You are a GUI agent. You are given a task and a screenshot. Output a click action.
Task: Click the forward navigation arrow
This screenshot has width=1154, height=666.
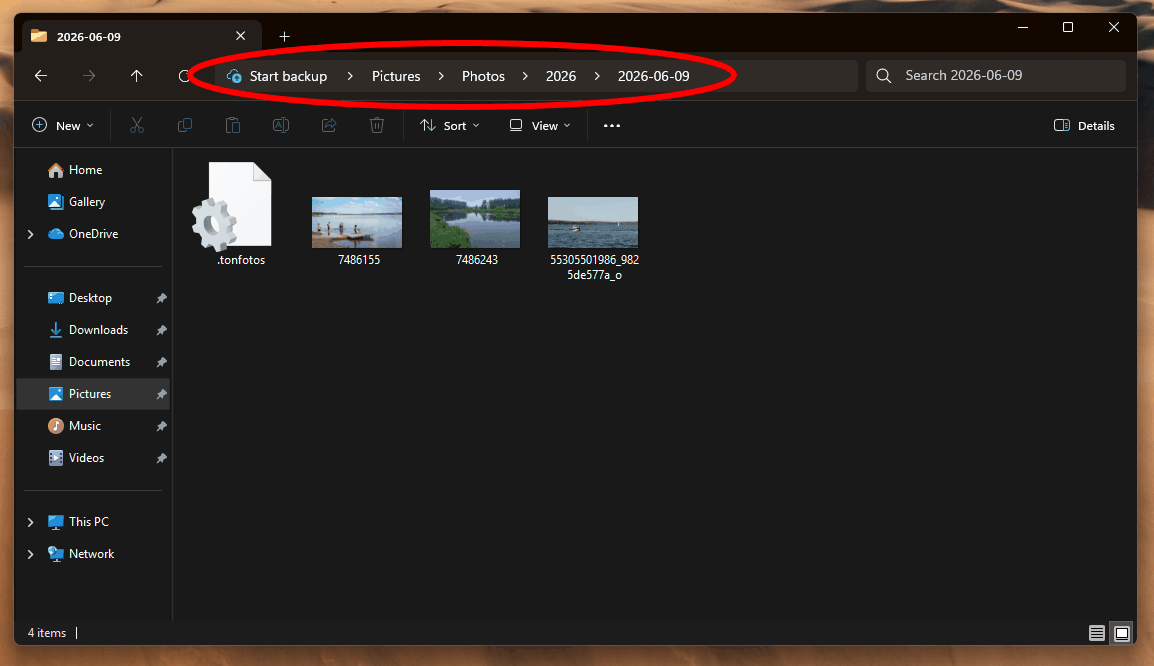click(88, 76)
